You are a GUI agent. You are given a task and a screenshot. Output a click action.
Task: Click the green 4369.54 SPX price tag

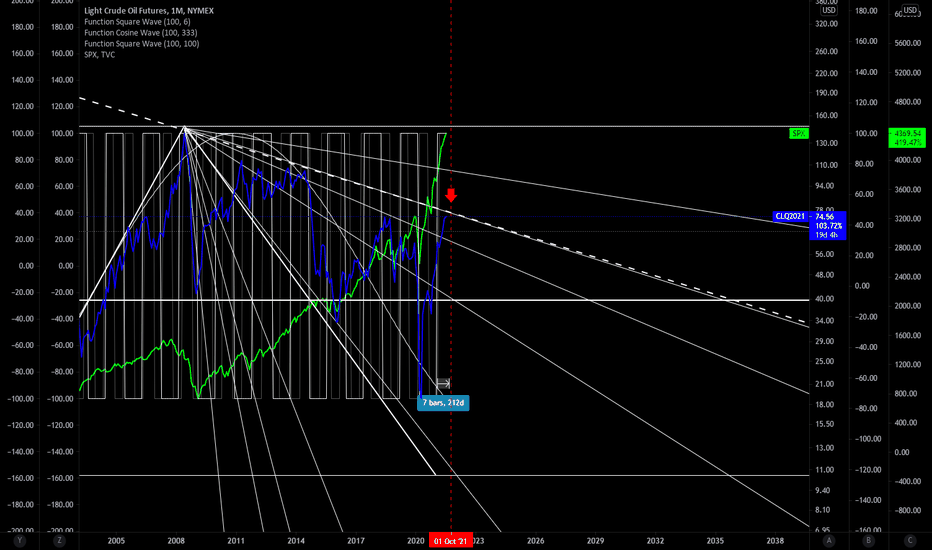click(906, 133)
